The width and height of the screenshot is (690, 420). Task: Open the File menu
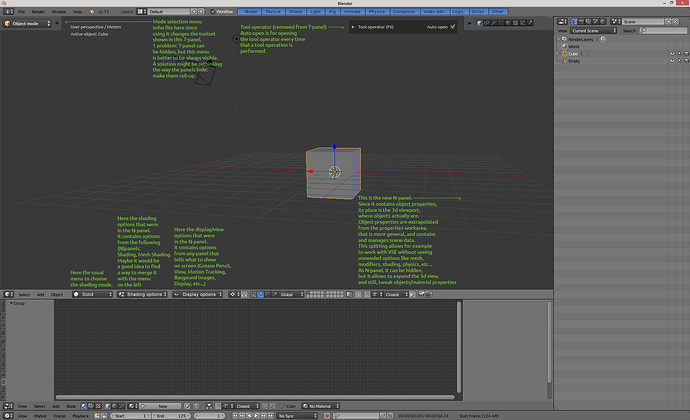pyautogui.click(x=22, y=11)
